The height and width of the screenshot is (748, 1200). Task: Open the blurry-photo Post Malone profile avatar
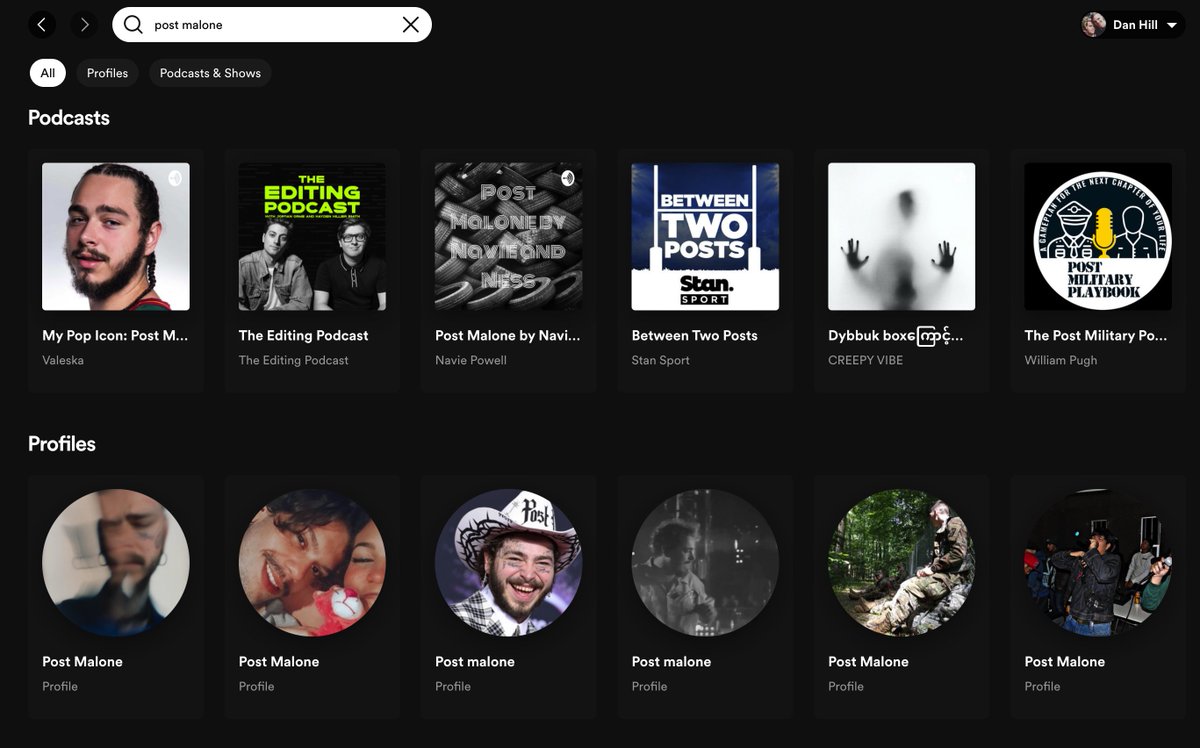point(116,563)
